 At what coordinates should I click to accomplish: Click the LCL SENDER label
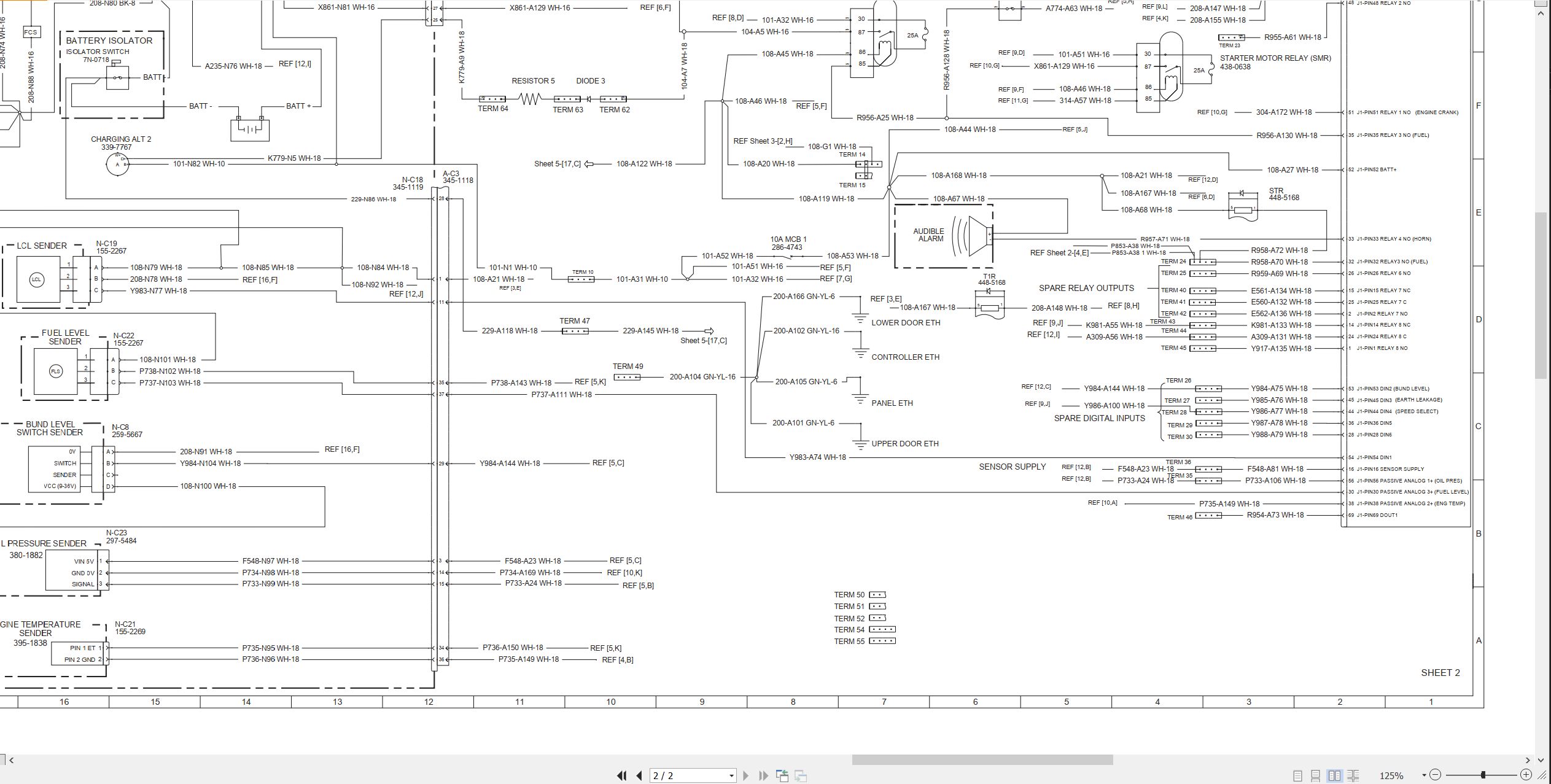pyautogui.click(x=42, y=246)
